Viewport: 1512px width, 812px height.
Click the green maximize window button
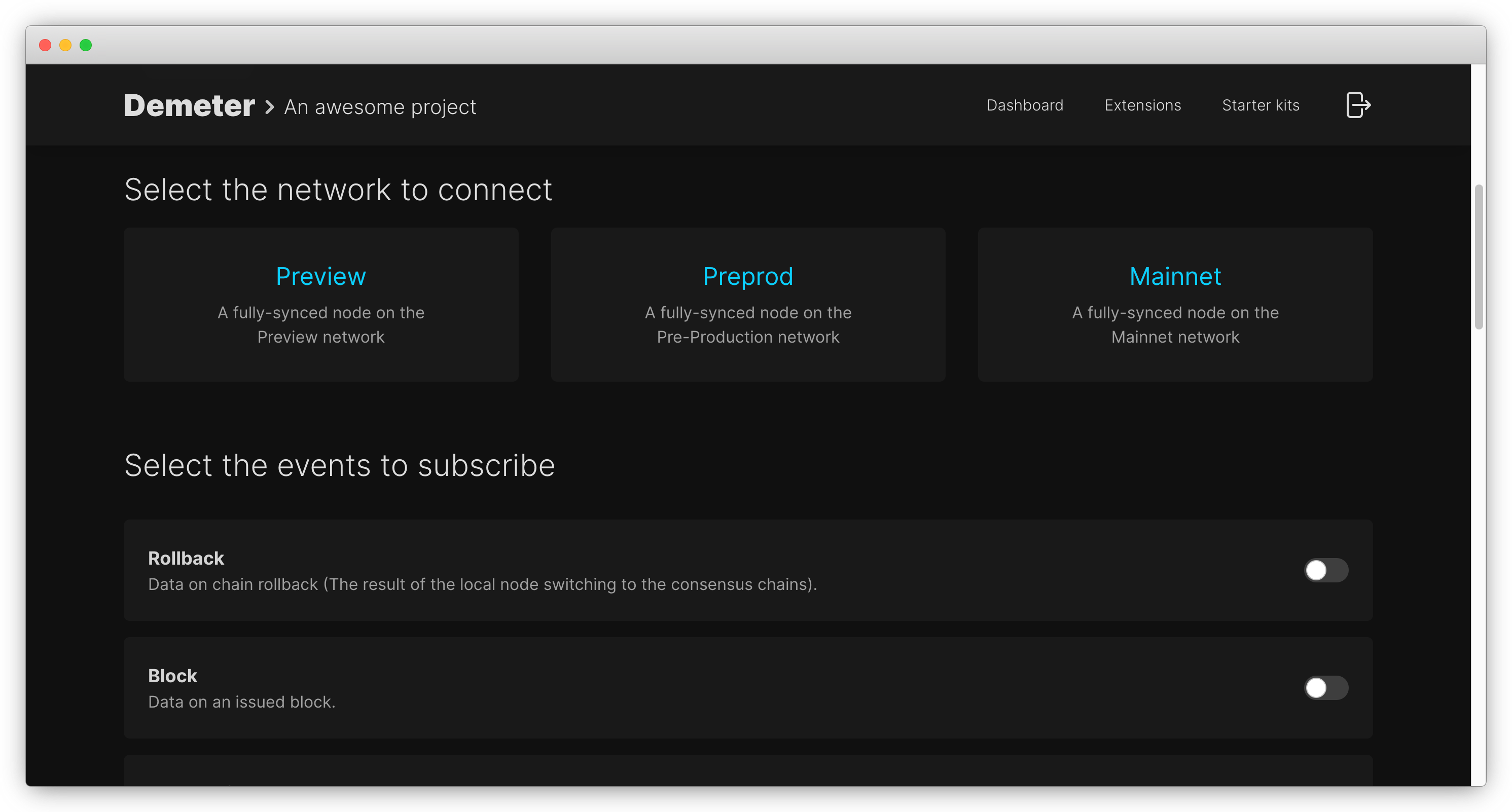pyautogui.click(x=86, y=45)
